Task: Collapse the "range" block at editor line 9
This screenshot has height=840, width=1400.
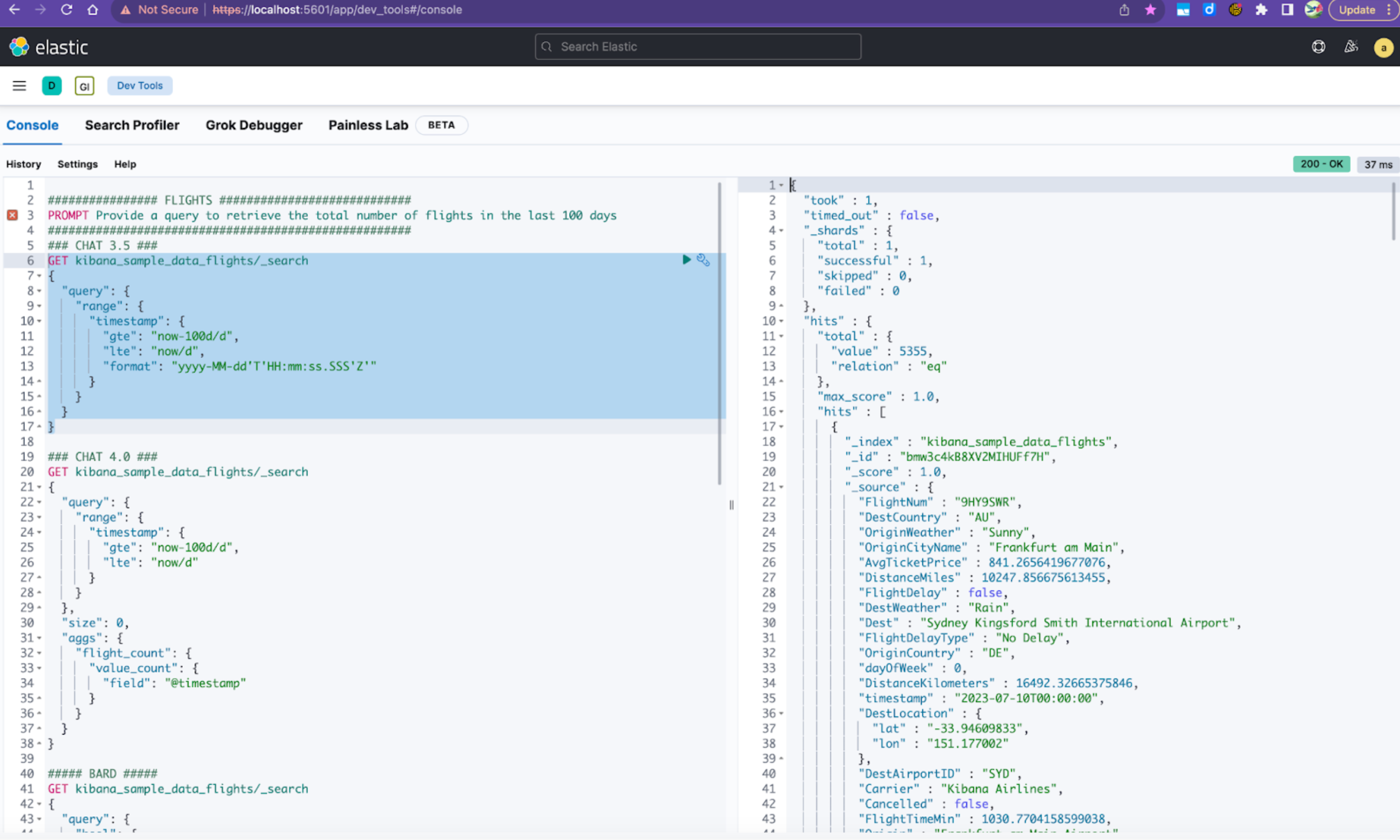Action: pyautogui.click(x=39, y=305)
